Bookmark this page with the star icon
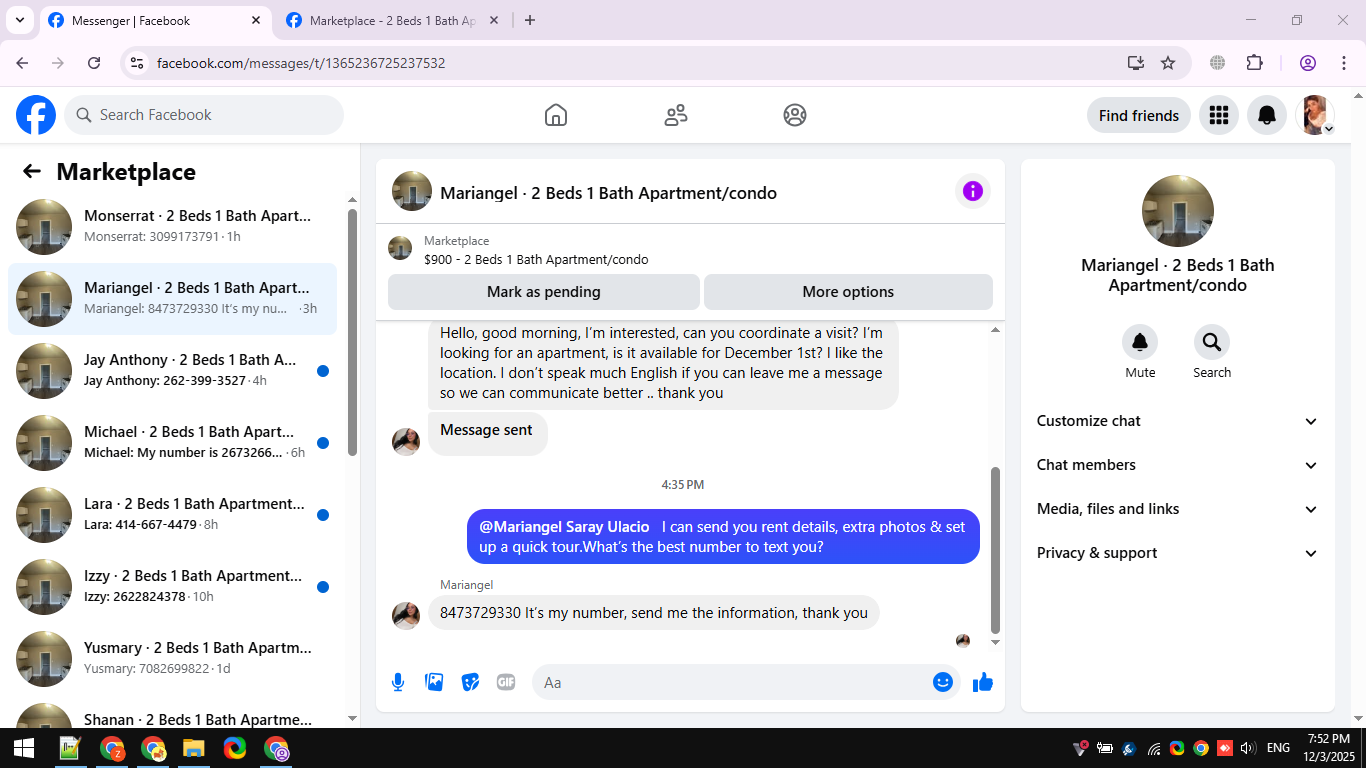The image size is (1366, 768). tap(1168, 63)
